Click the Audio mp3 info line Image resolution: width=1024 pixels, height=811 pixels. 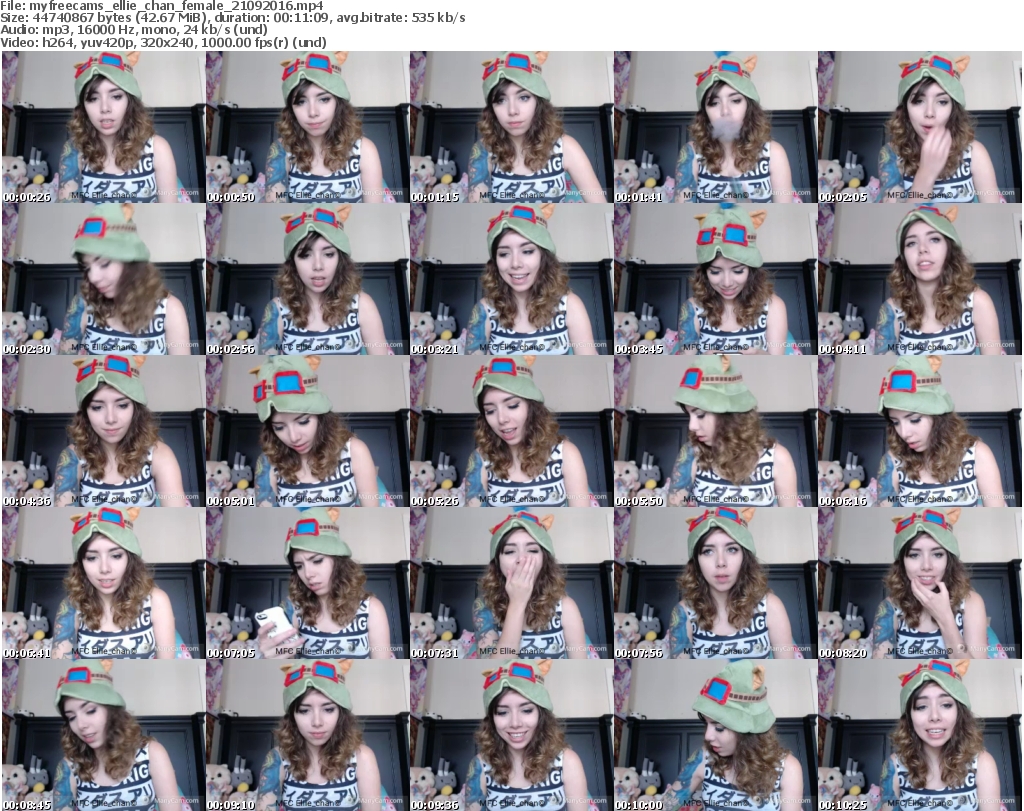134,31
